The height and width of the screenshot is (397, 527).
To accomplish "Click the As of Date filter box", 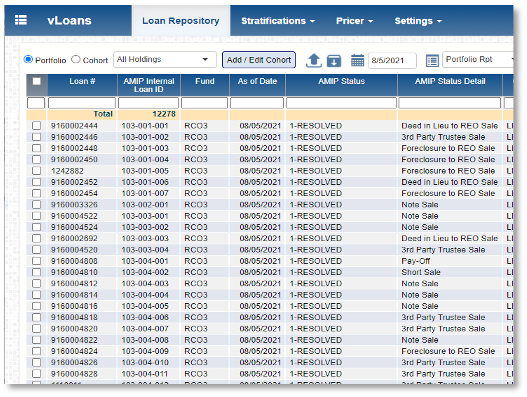I will click(257, 103).
